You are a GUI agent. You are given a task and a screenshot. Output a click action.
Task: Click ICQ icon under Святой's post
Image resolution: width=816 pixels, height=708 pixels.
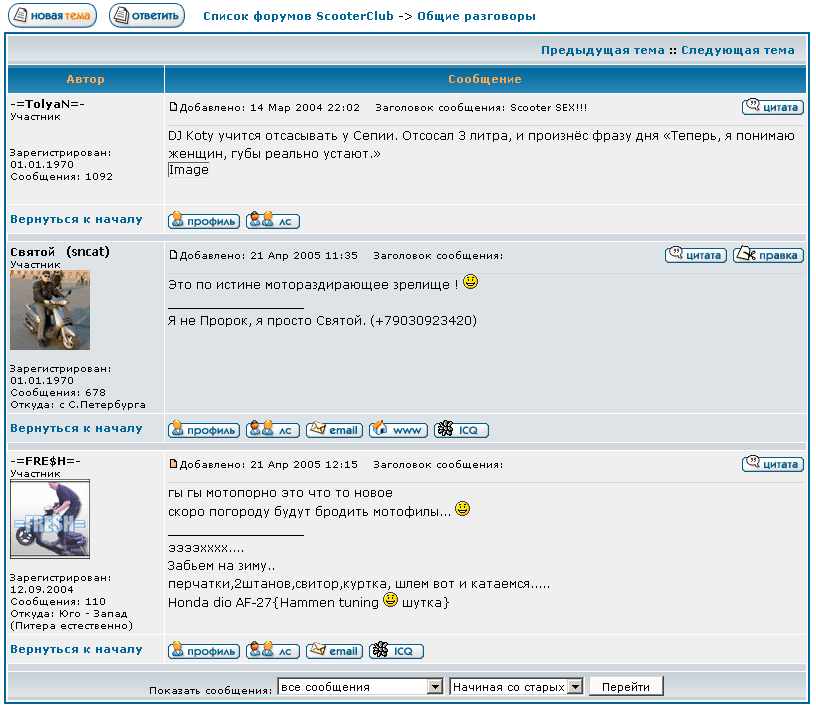pyautogui.click(x=461, y=430)
